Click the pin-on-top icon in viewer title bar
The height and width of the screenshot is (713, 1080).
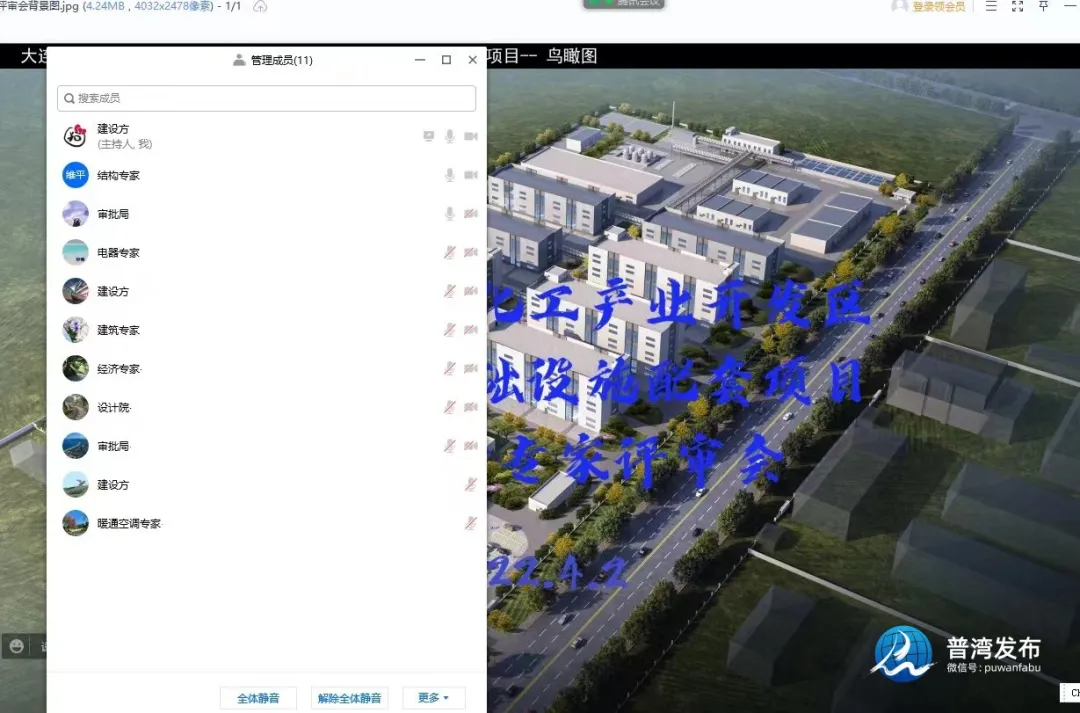pyautogui.click(x=1044, y=6)
